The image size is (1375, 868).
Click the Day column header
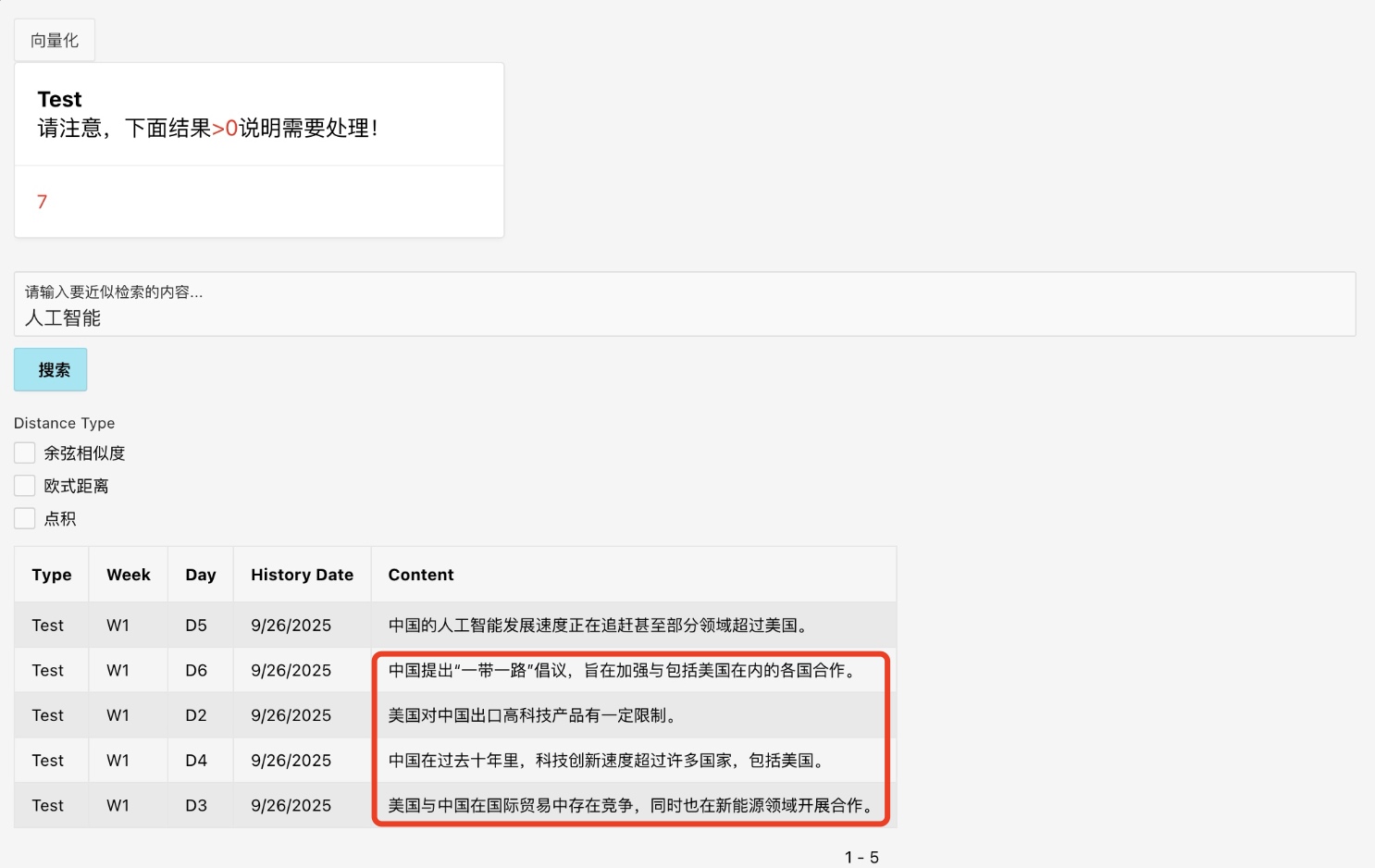click(x=200, y=575)
